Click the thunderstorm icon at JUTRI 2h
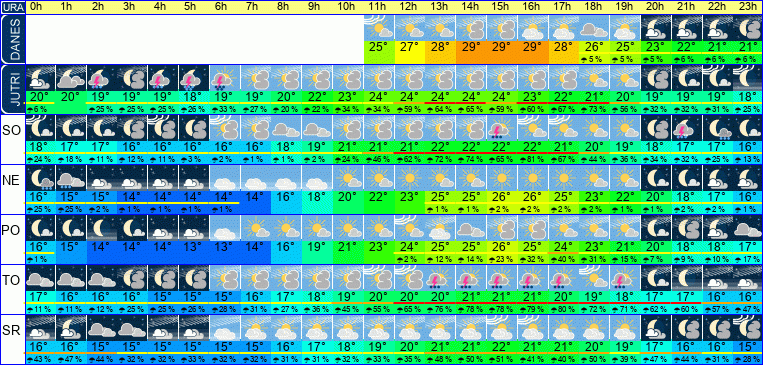The height and width of the screenshot is (365, 763). (x=101, y=78)
